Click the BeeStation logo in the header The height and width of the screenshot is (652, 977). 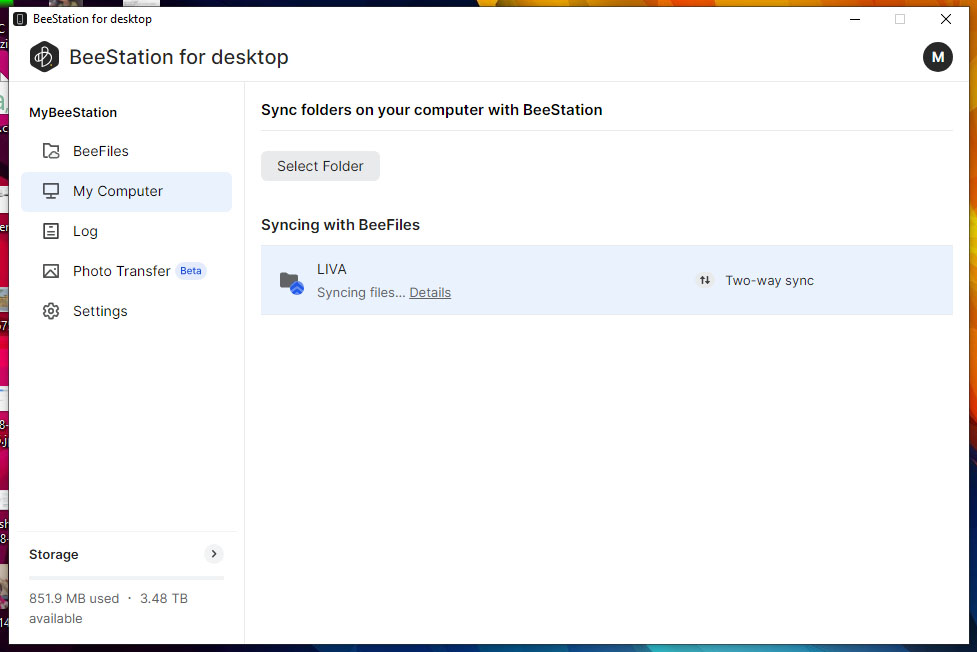(44, 57)
